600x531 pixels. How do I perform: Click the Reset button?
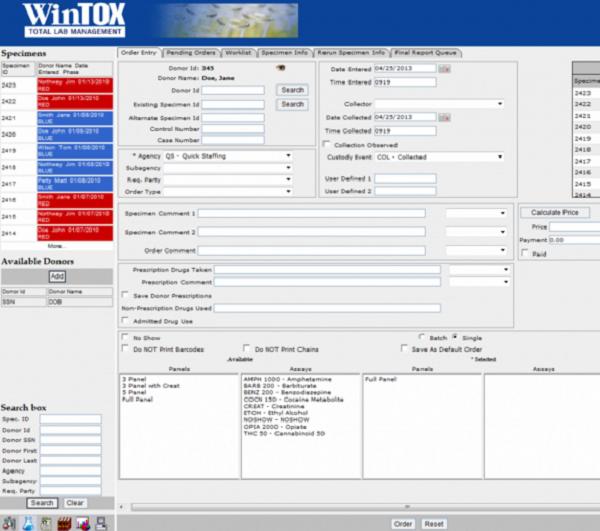pos(434,524)
